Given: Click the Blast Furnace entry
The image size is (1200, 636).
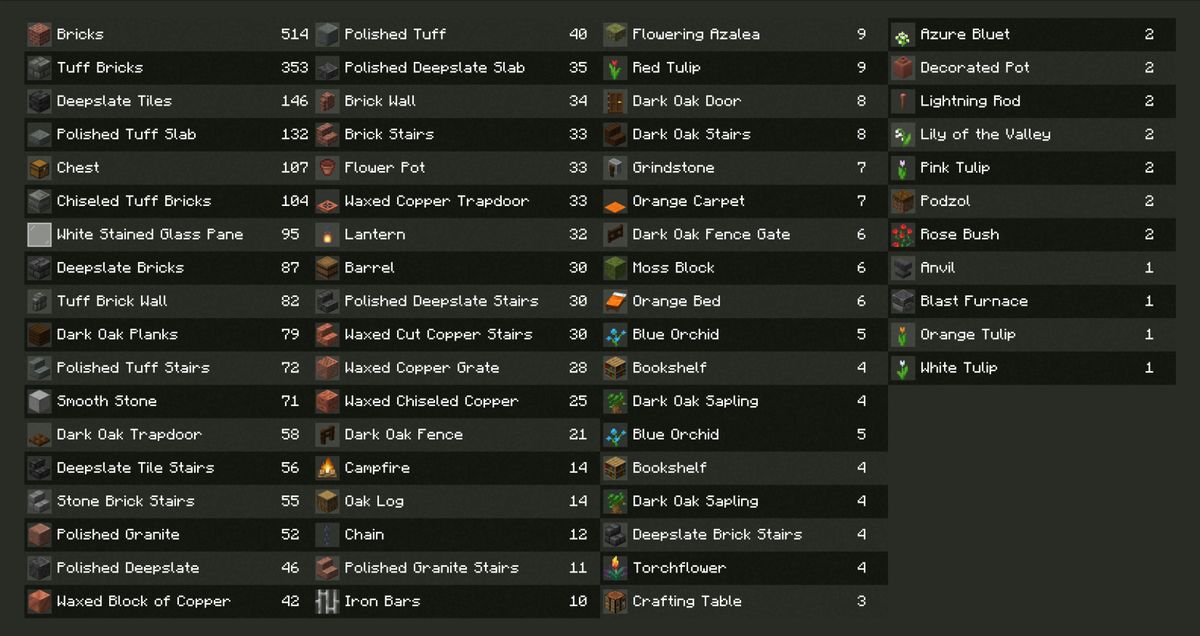Looking at the screenshot, I should click(x=1031, y=302).
